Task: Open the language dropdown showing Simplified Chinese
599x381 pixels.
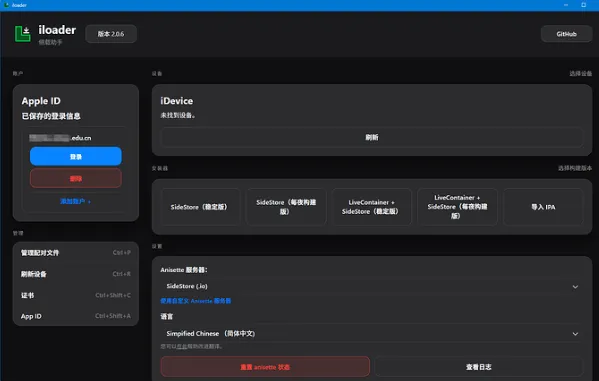Action: (372, 334)
